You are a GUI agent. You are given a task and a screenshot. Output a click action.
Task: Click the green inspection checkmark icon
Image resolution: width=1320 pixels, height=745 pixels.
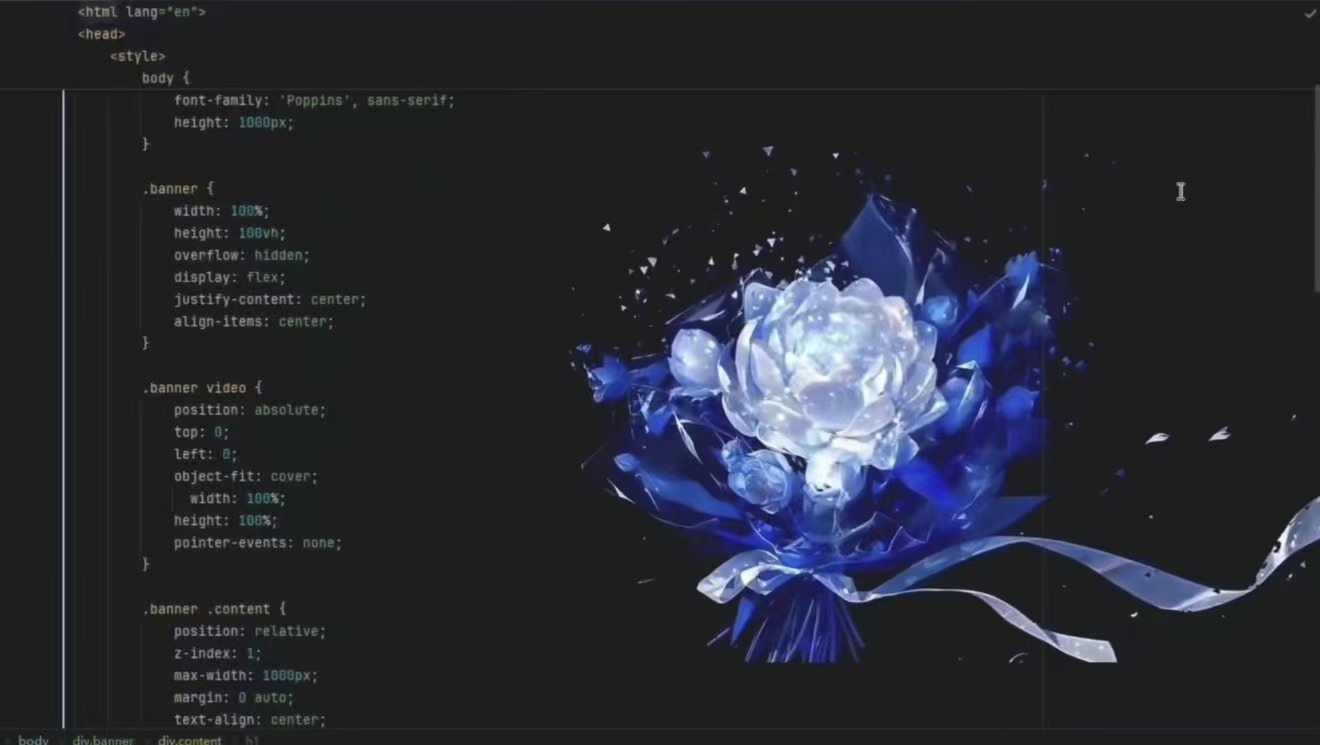(x=1310, y=13)
